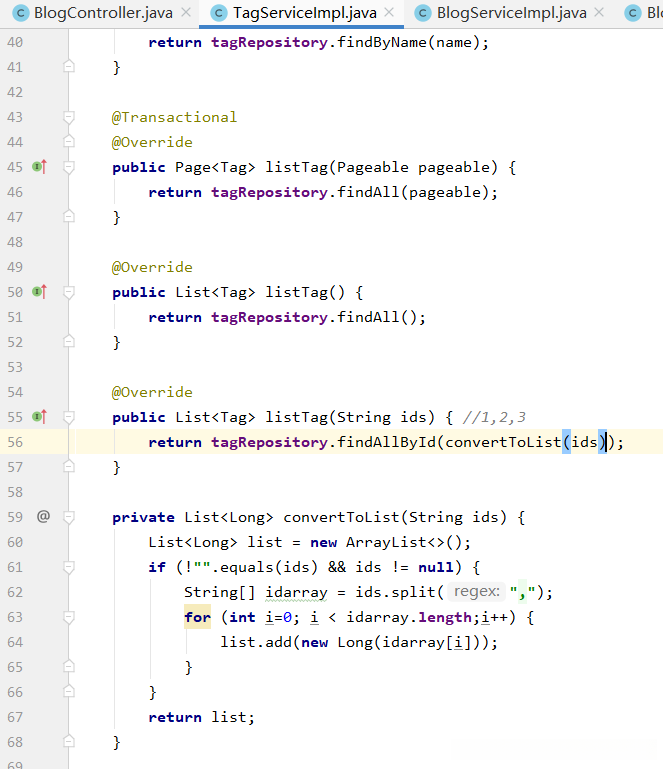This screenshot has height=769, width=663.
Task: Collapse fold end marker on line 57
Action: (x=69, y=466)
